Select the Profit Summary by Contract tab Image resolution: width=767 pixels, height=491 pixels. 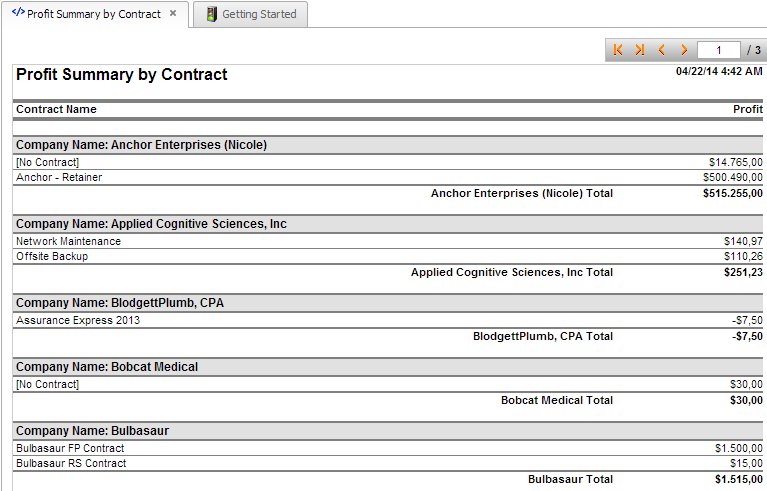tap(95, 14)
